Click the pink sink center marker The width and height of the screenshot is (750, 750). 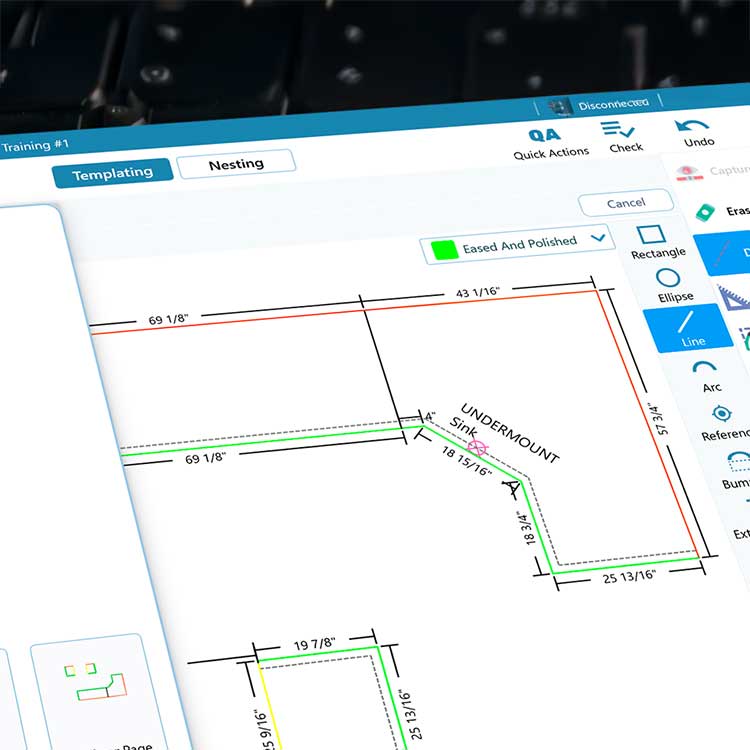pyautogui.click(x=478, y=449)
